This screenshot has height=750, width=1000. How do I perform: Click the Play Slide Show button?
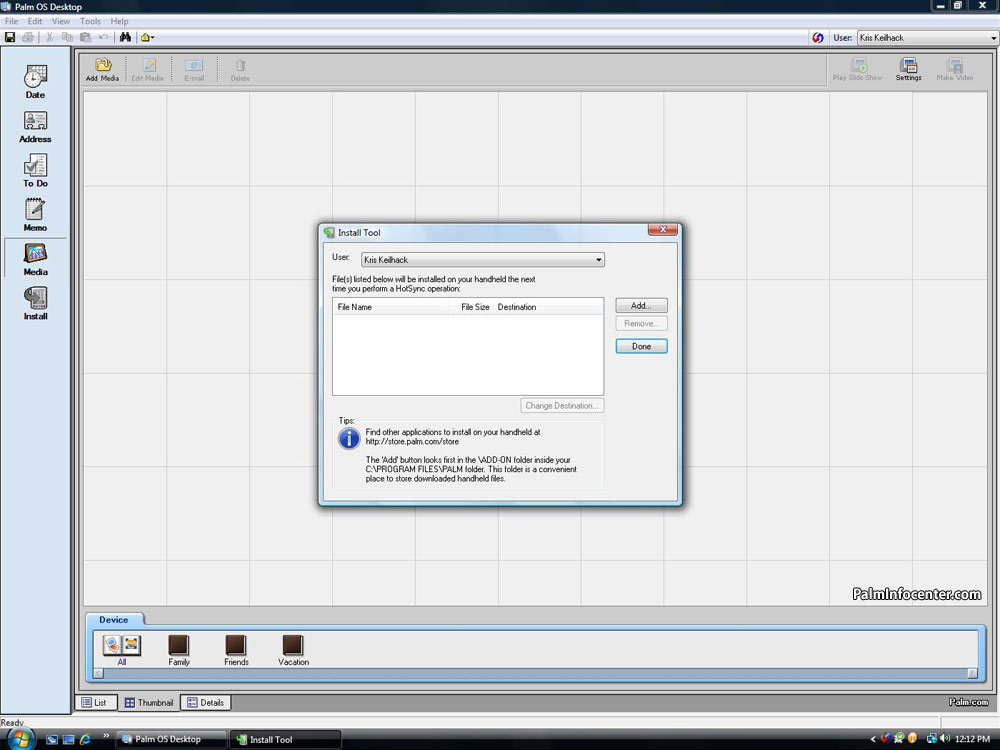(858, 70)
